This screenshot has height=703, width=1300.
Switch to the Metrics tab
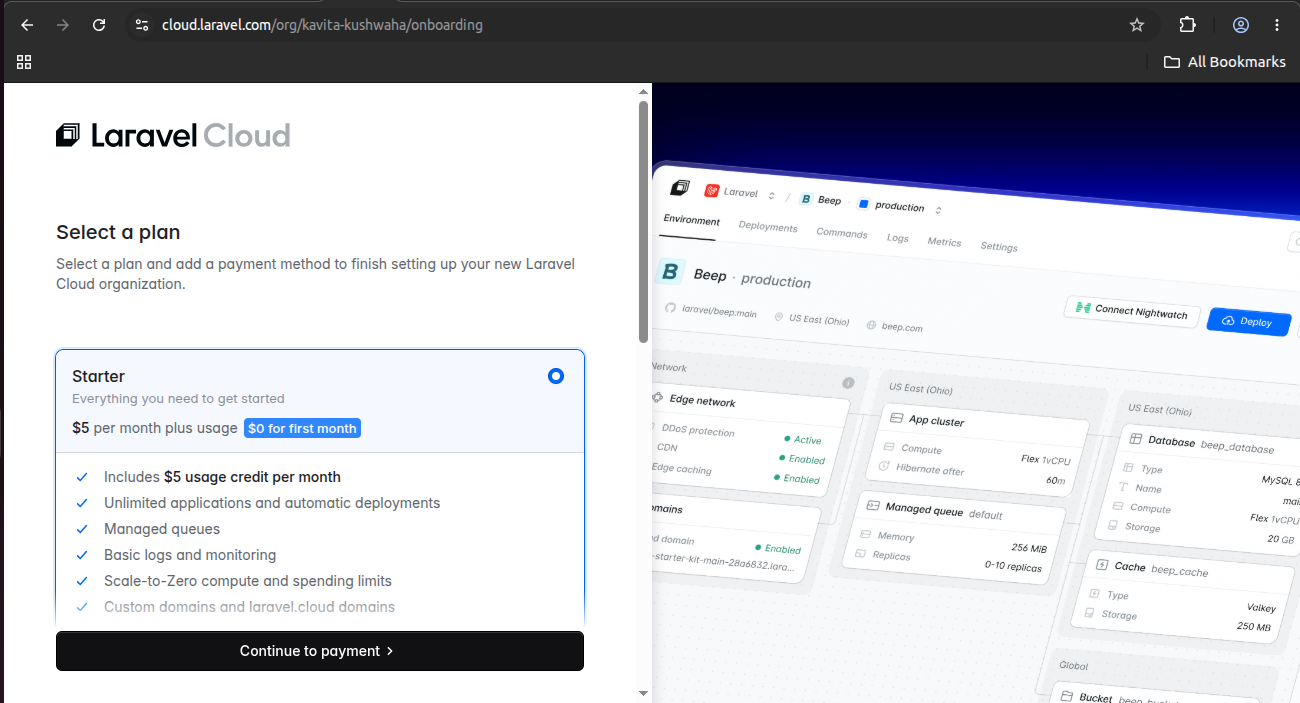click(x=944, y=242)
